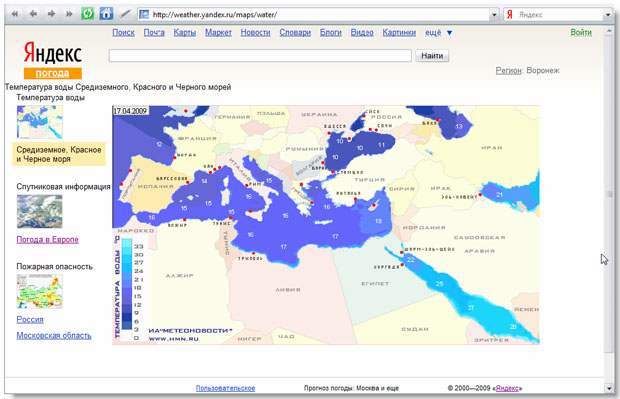
Task: Reload page with green refresh icon
Action: [87, 14]
